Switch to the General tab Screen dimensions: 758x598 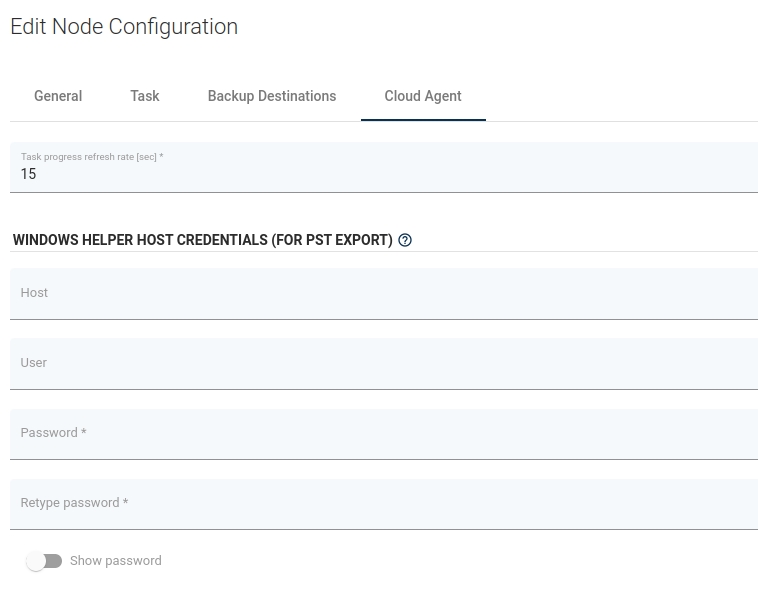point(58,96)
